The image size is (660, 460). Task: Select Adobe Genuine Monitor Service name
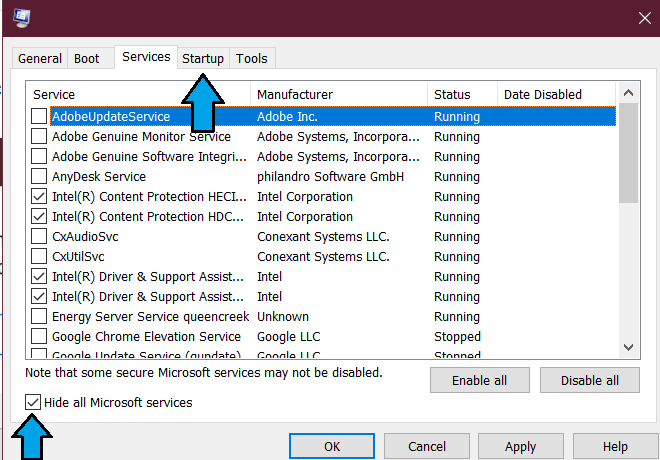tap(141, 137)
